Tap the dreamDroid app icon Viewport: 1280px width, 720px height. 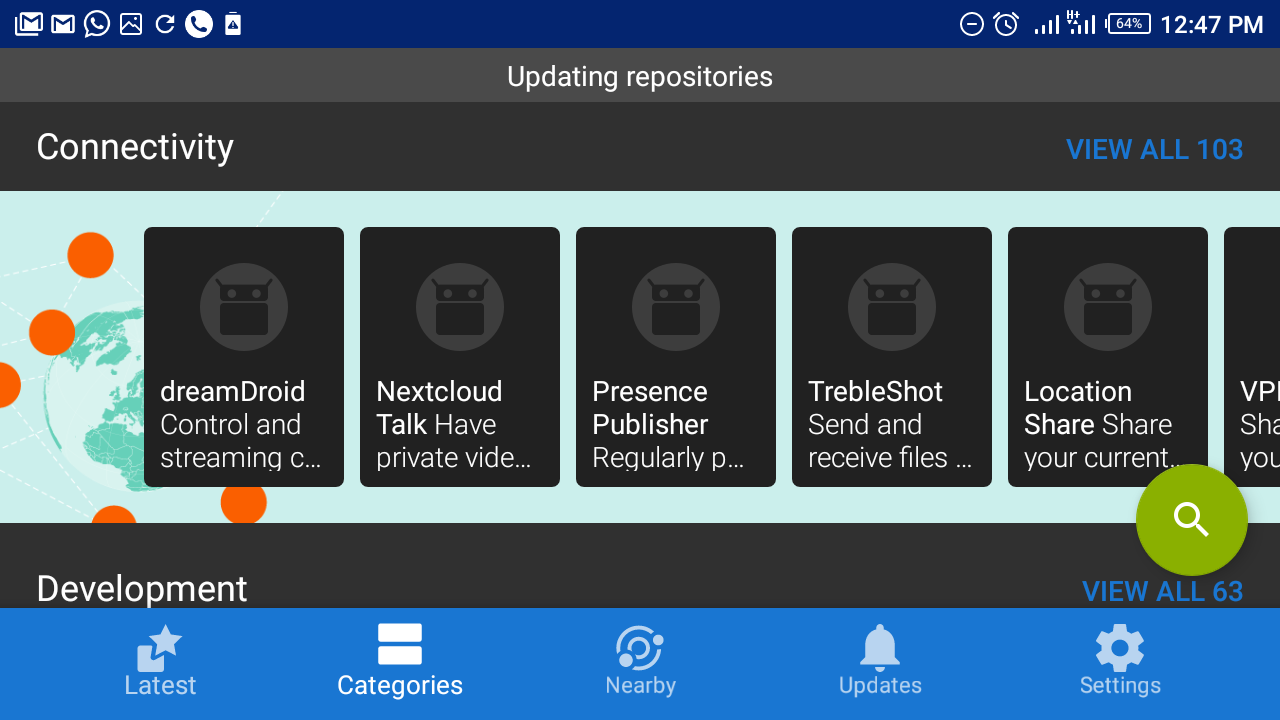coord(244,307)
